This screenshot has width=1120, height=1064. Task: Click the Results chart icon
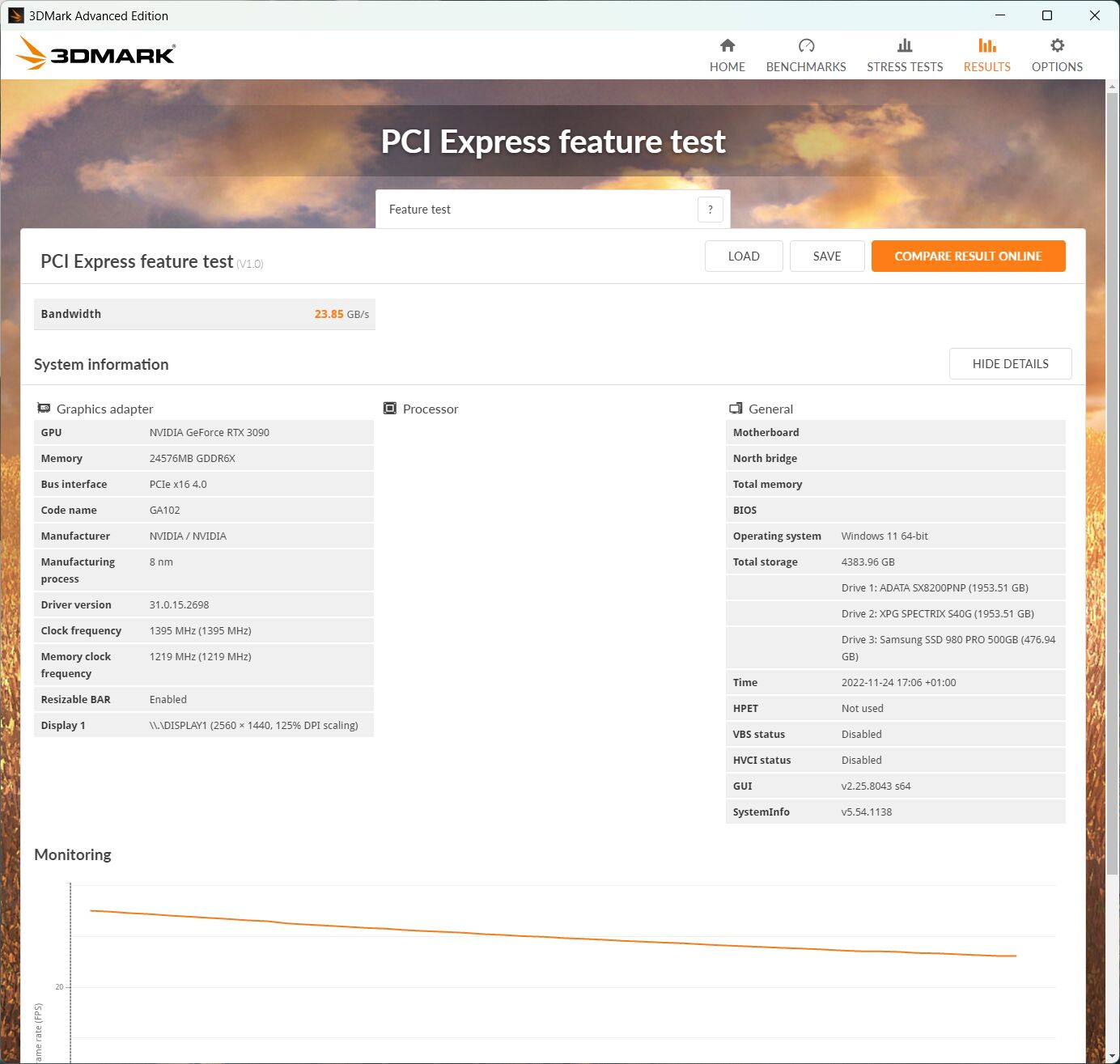tap(987, 45)
